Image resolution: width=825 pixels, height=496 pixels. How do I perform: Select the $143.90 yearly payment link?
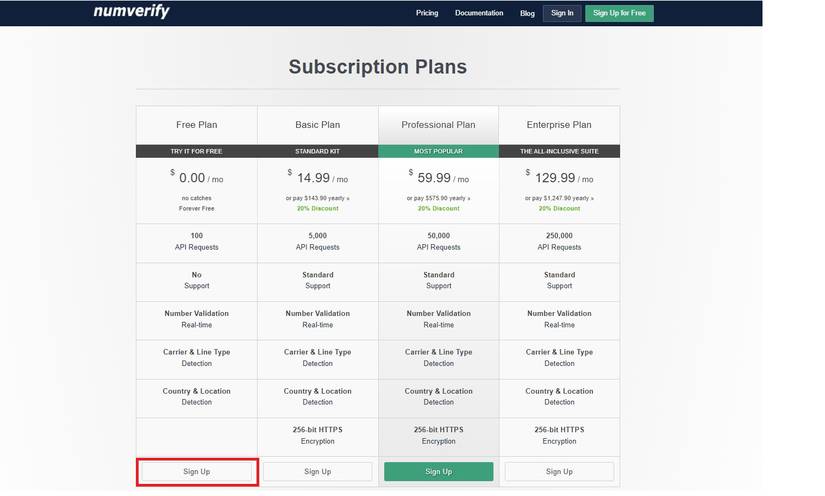coord(318,198)
